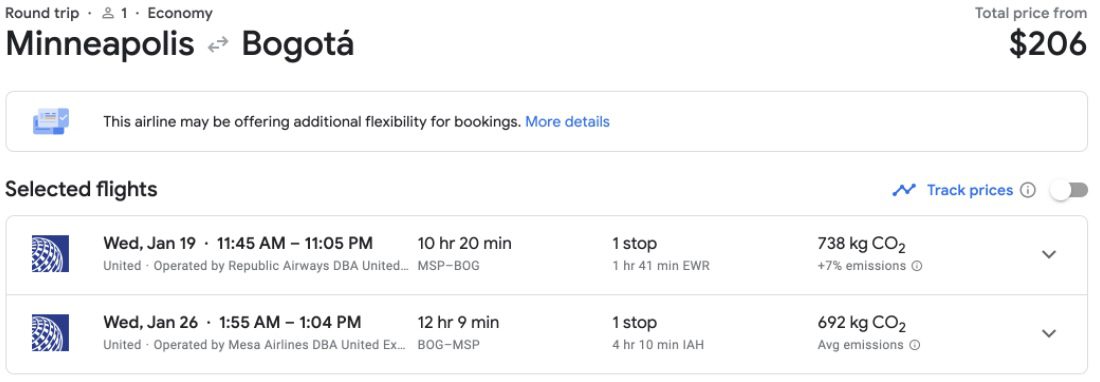Screen dimensions: 1100x382
Task: Open the More details link
Action: (568, 121)
